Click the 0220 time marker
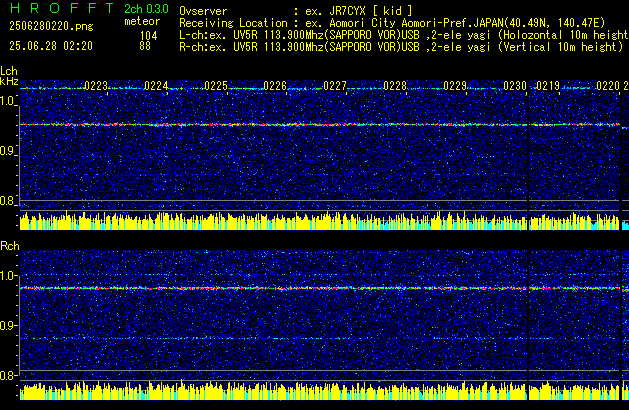The height and width of the screenshot is (410, 629). tap(608, 86)
